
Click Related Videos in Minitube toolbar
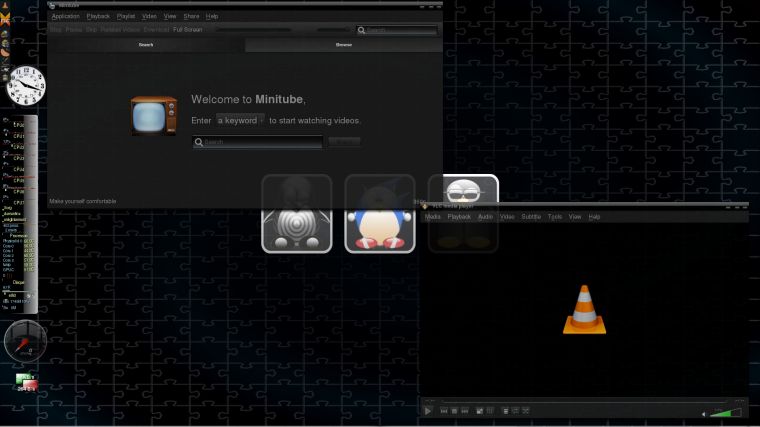[120, 30]
